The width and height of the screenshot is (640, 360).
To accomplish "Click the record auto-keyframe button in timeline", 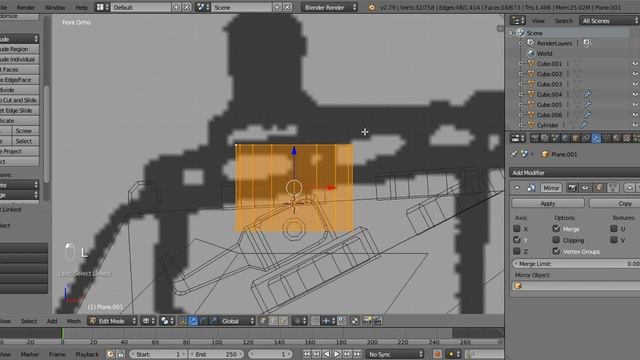I will 437,354.
